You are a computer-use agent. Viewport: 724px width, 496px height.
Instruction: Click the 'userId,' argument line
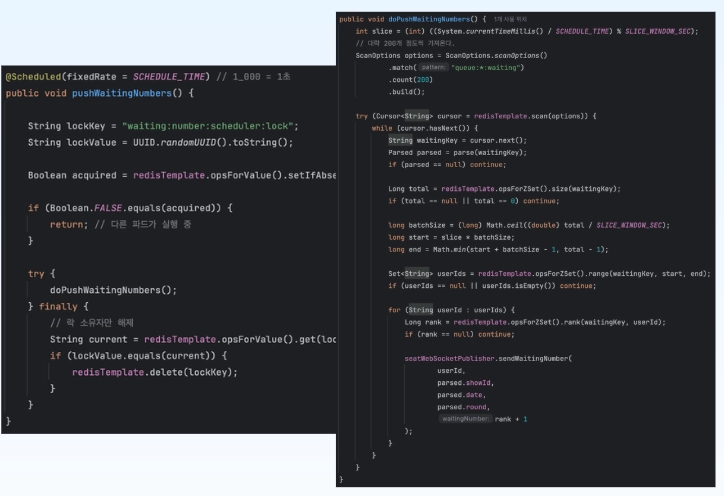pos(451,371)
